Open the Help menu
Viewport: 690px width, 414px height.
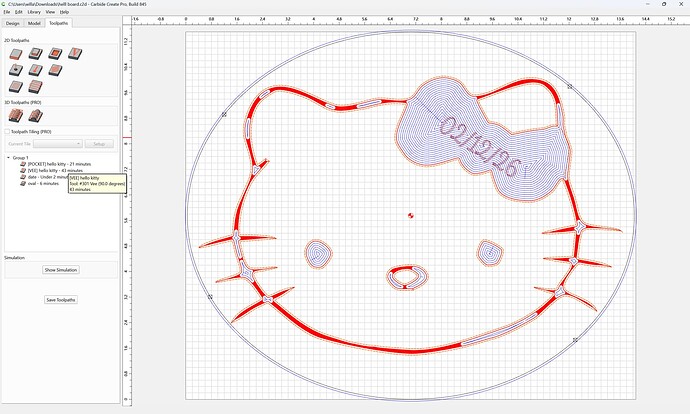[x=64, y=12]
